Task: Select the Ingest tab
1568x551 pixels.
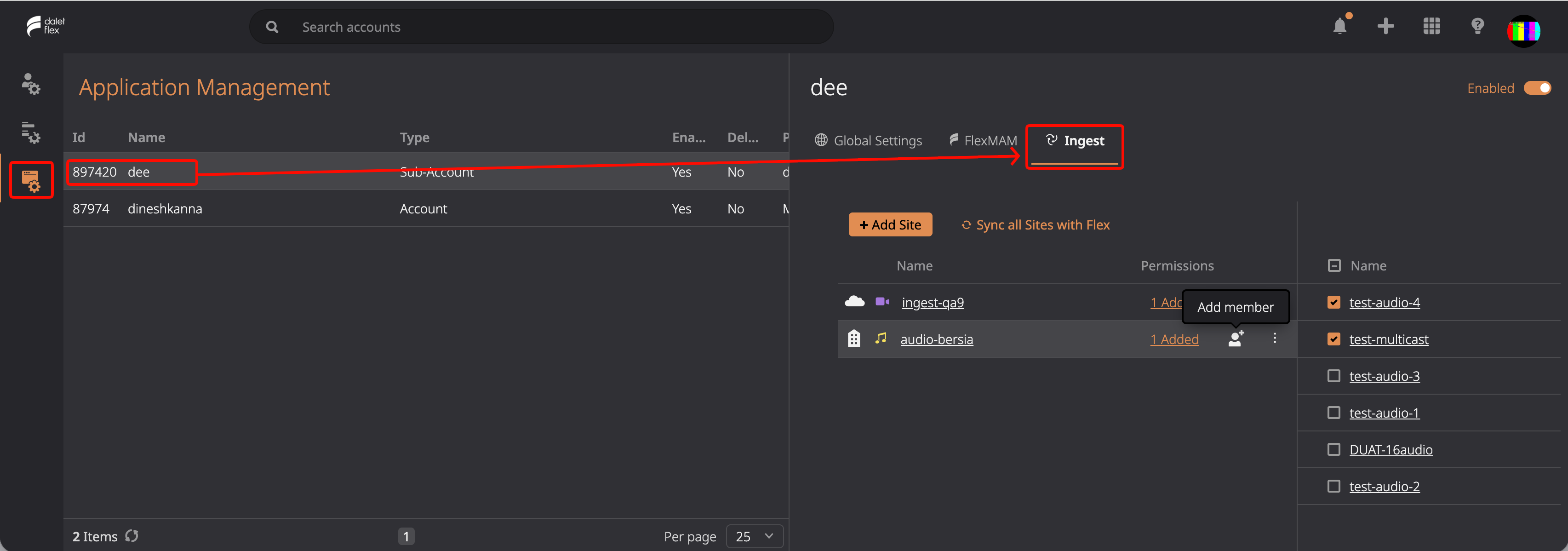Action: pos(1074,141)
